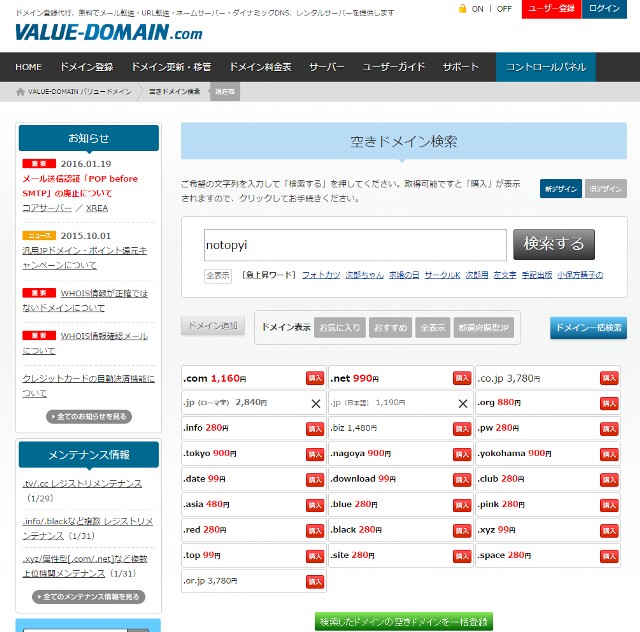This screenshot has height=632, width=640.
Task: Open ドメイン料金表 menu item
Action: click(260, 67)
